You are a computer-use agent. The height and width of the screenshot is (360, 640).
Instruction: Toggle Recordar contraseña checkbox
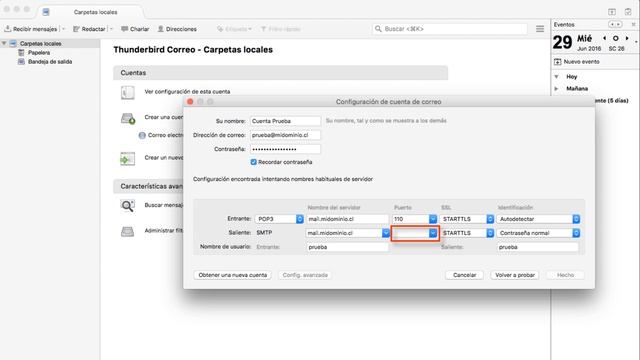click(x=253, y=162)
